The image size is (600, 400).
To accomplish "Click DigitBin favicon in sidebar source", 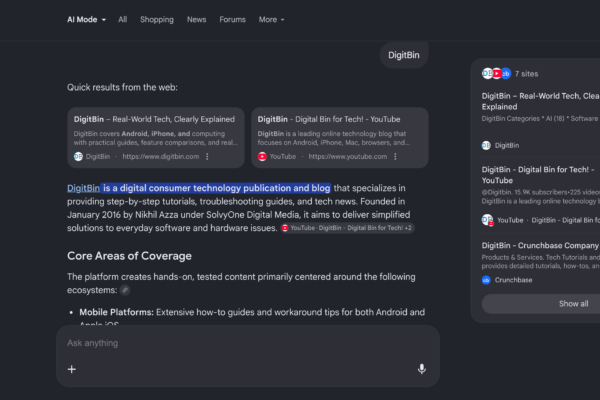I will pyautogui.click(x=486, y=145).
